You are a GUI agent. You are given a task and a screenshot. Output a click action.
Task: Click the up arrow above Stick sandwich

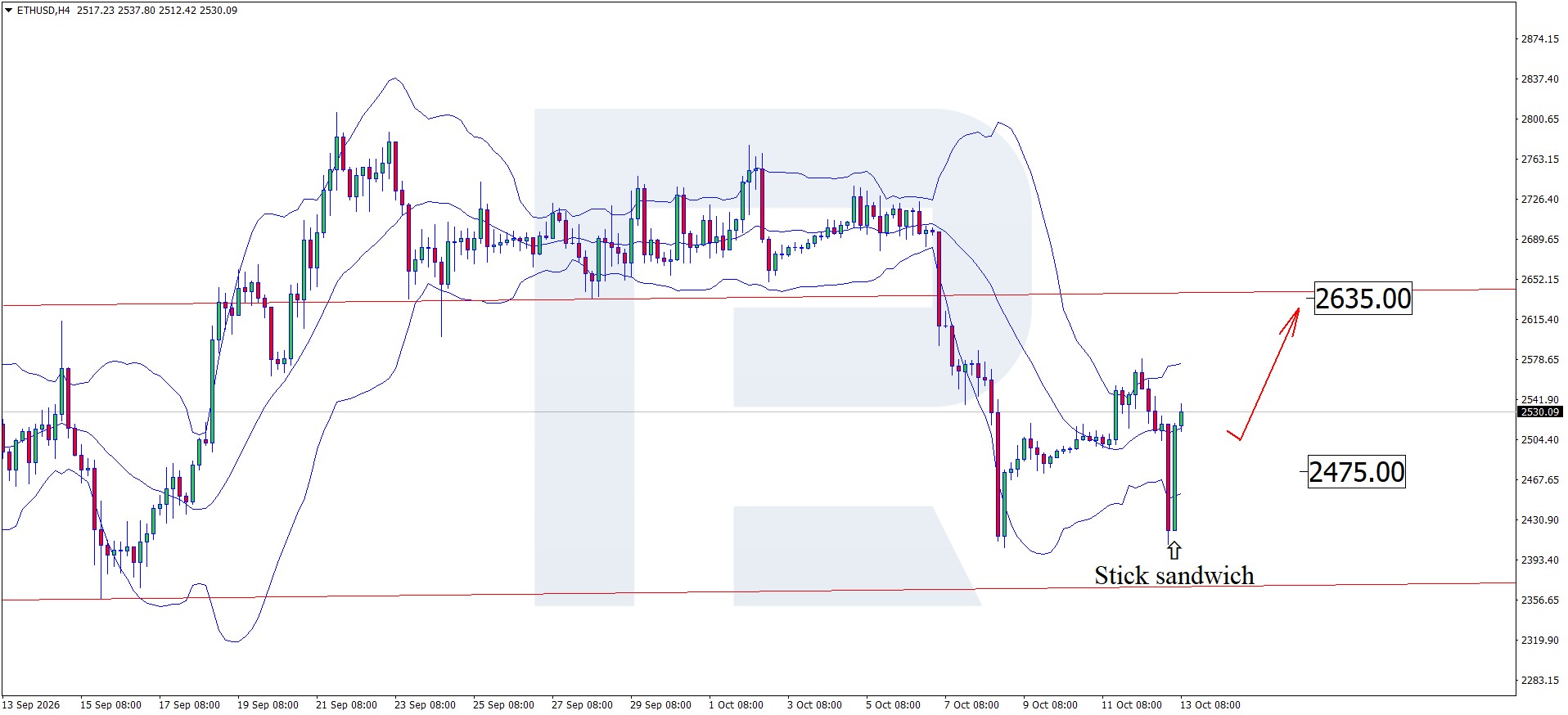[1174, 551]
